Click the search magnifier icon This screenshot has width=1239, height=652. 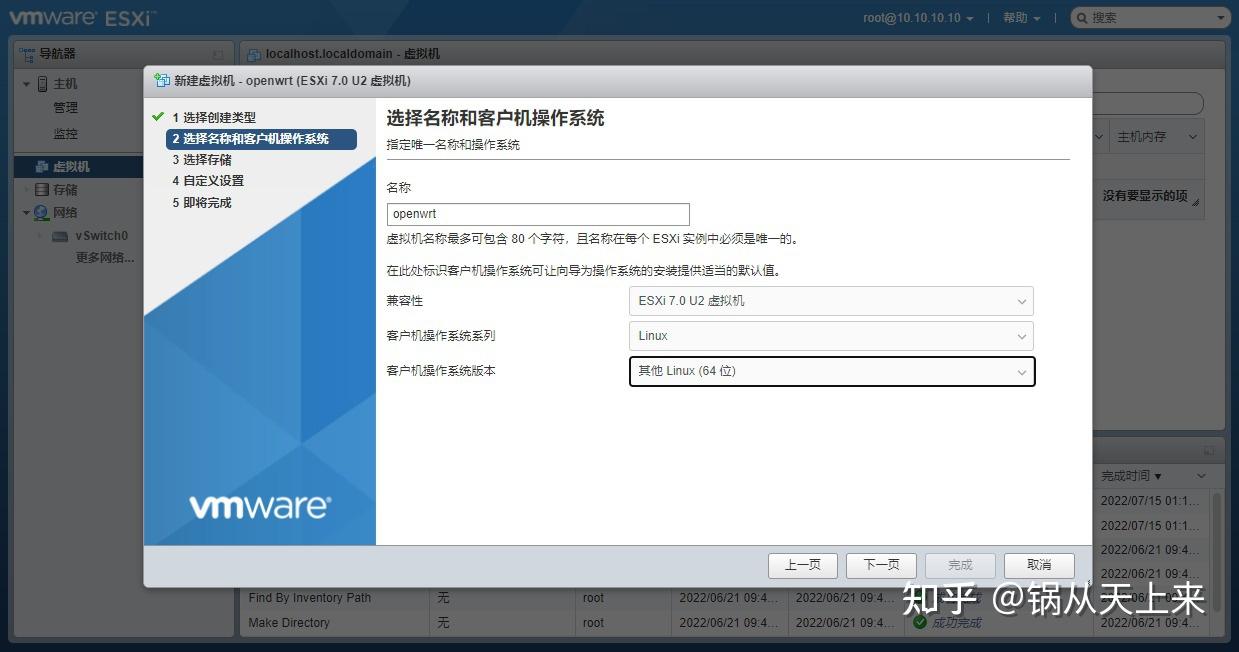(x=1081, y=17)
